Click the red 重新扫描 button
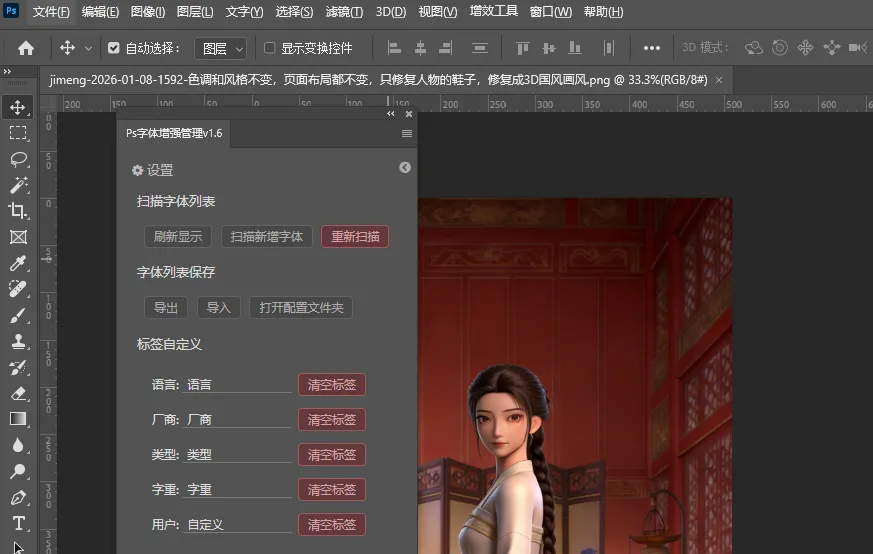The image size is (873, 554). coord(355,237)
